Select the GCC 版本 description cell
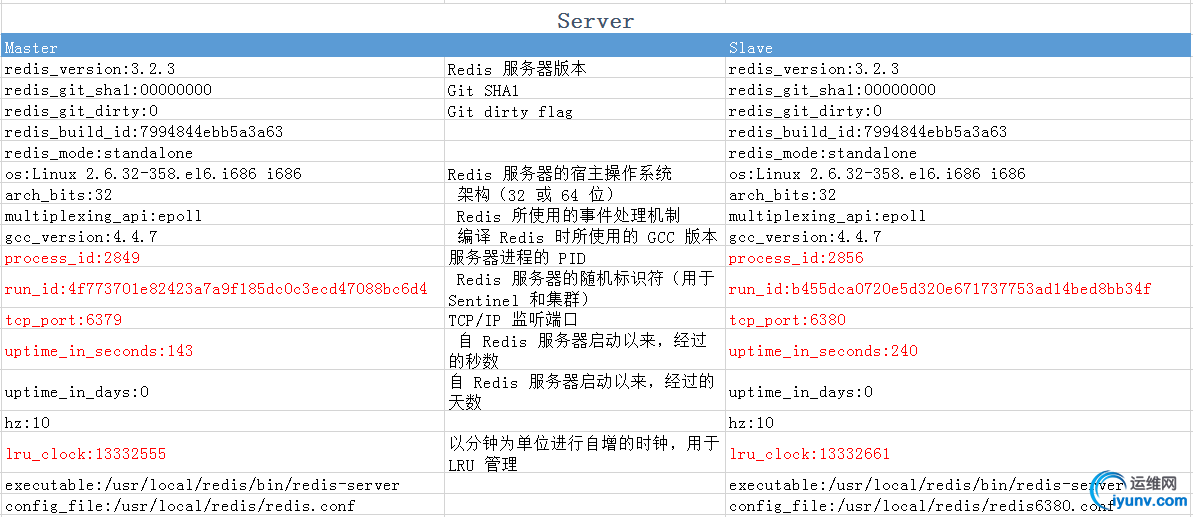Screen dimensions: 1193x517 (584, 236)
